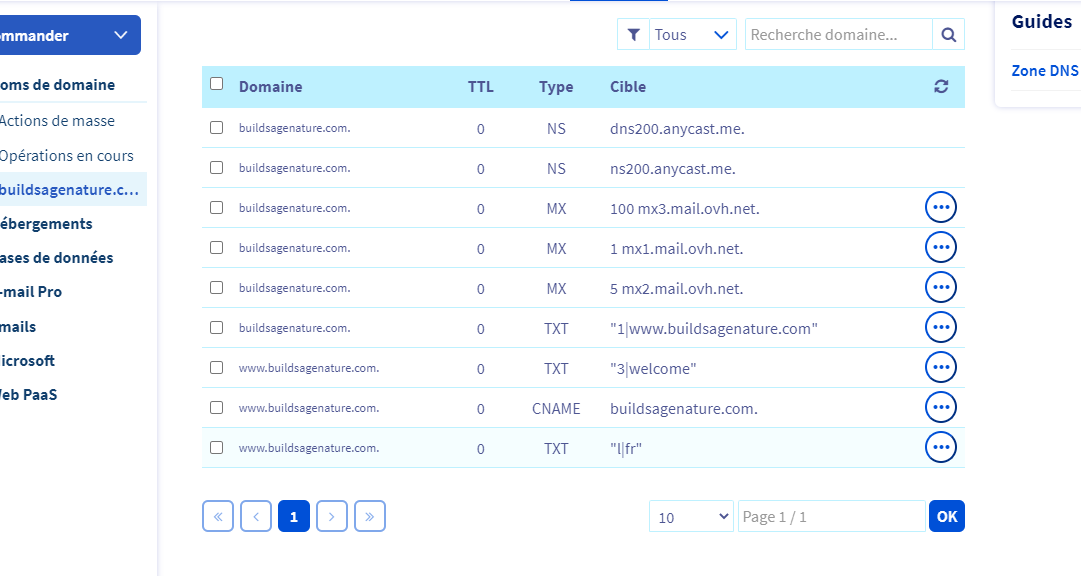The image size is (1081, 576).
Task: Go to first page of results
Action: [x=217, y=516]
